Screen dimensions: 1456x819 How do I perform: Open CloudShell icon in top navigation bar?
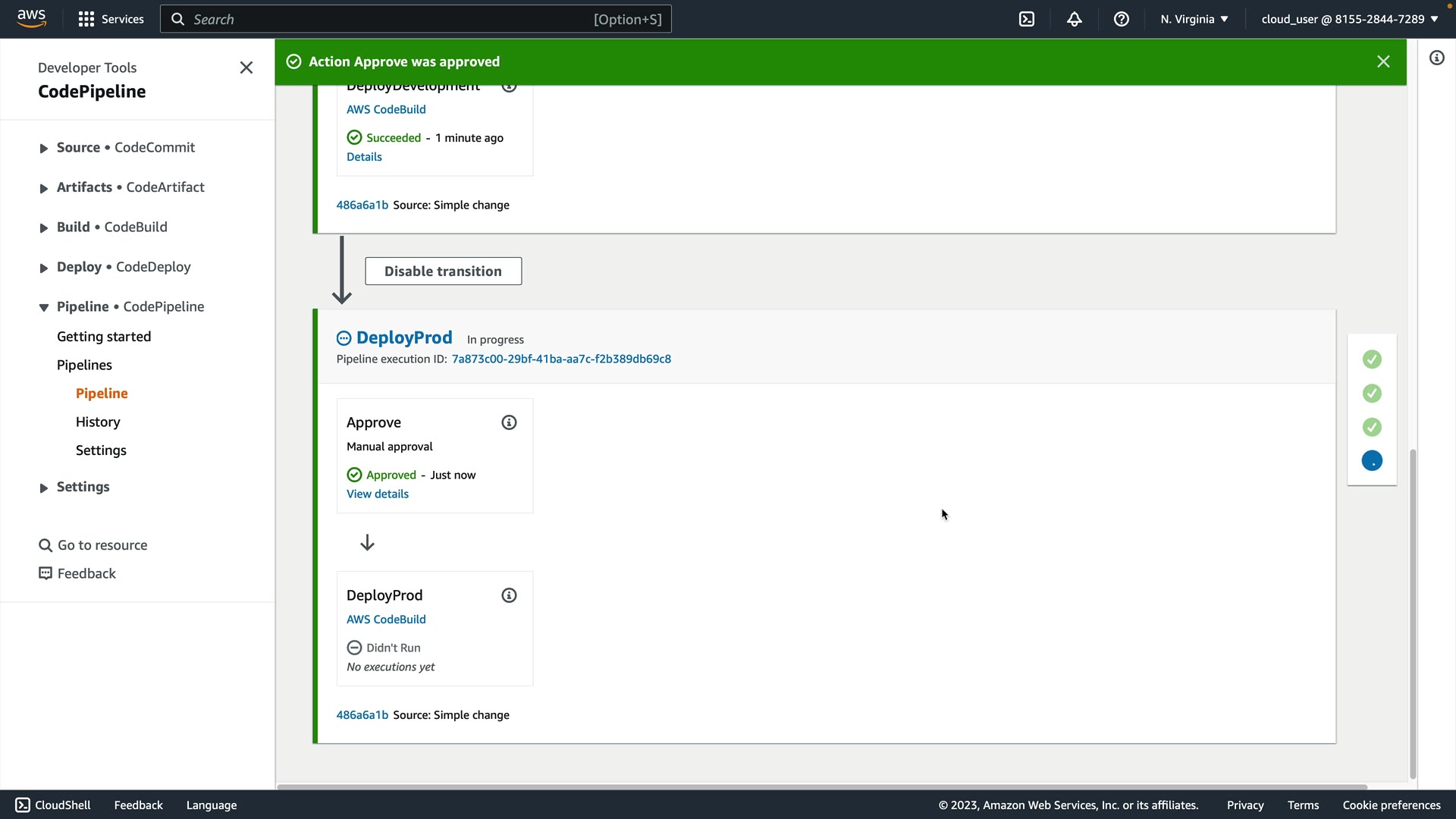click(x=1027, y=19)
